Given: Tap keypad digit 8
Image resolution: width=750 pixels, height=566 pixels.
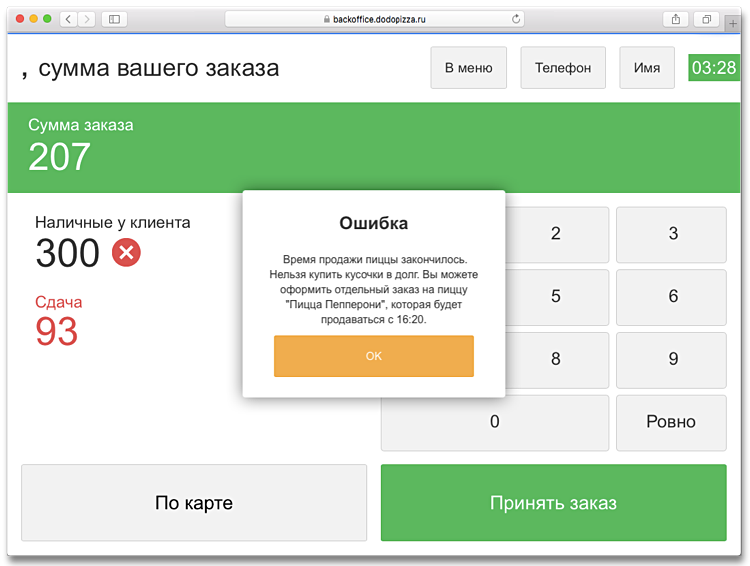Looking at the screenshot, I should tap(556, 360).
